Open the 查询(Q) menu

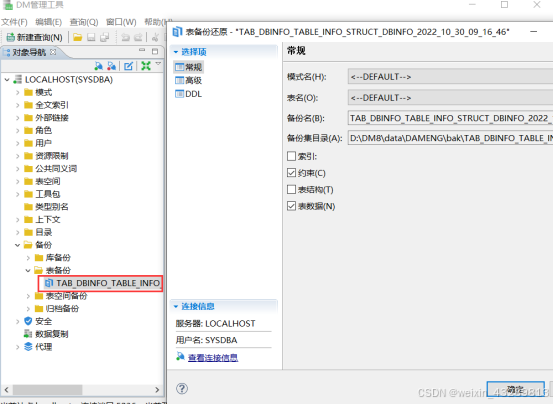tap(84, 22)
